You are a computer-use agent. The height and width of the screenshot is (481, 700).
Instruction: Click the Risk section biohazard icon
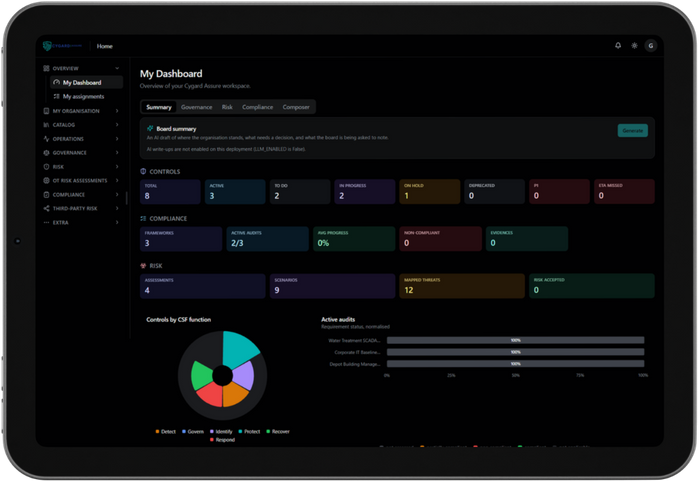pyautogui.click(x=143, y=266)
